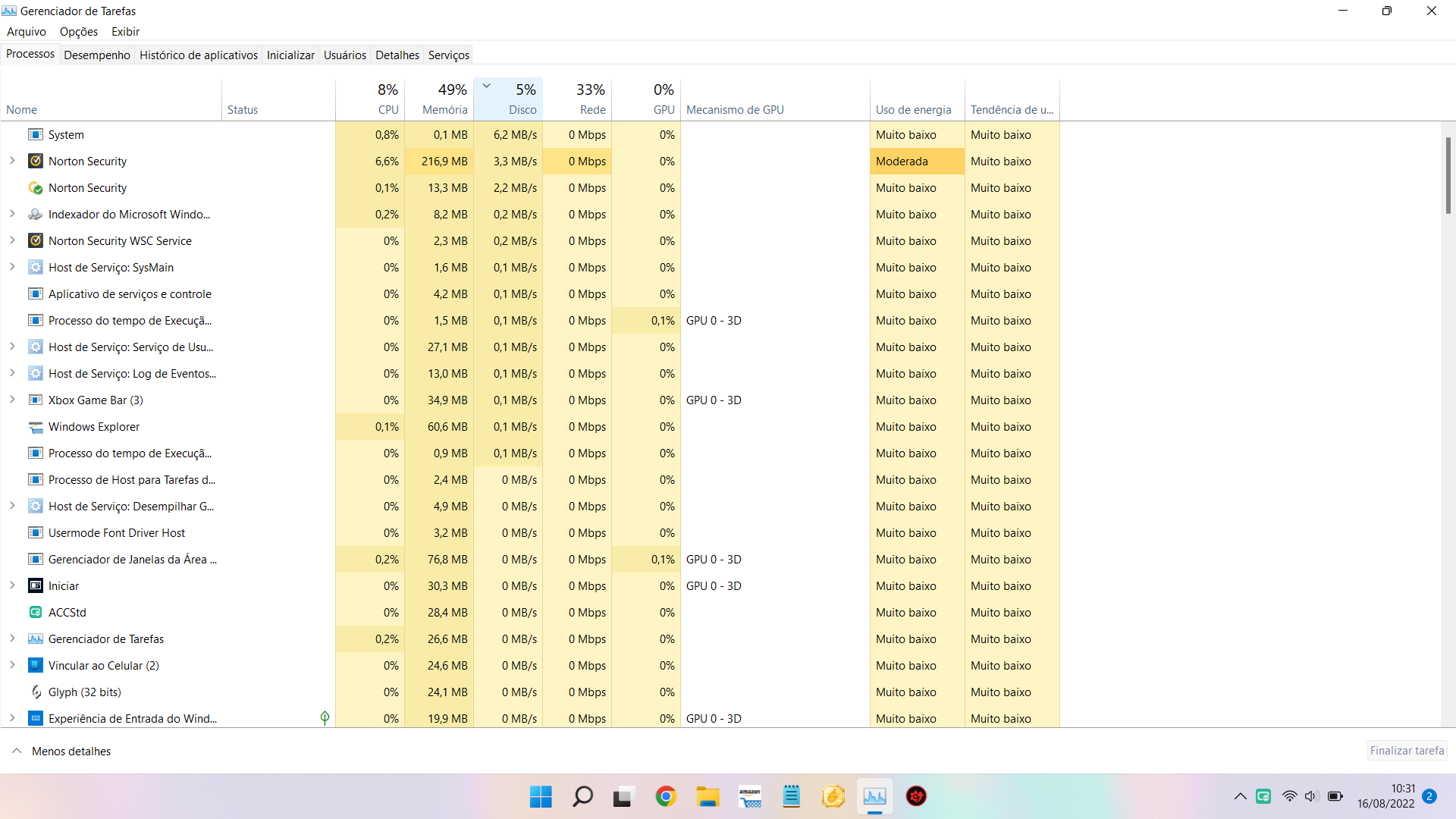The height and width of the screenshot is (819, 1456).
Task: Switch to the Serviços tab
Action: click(449, 55)
